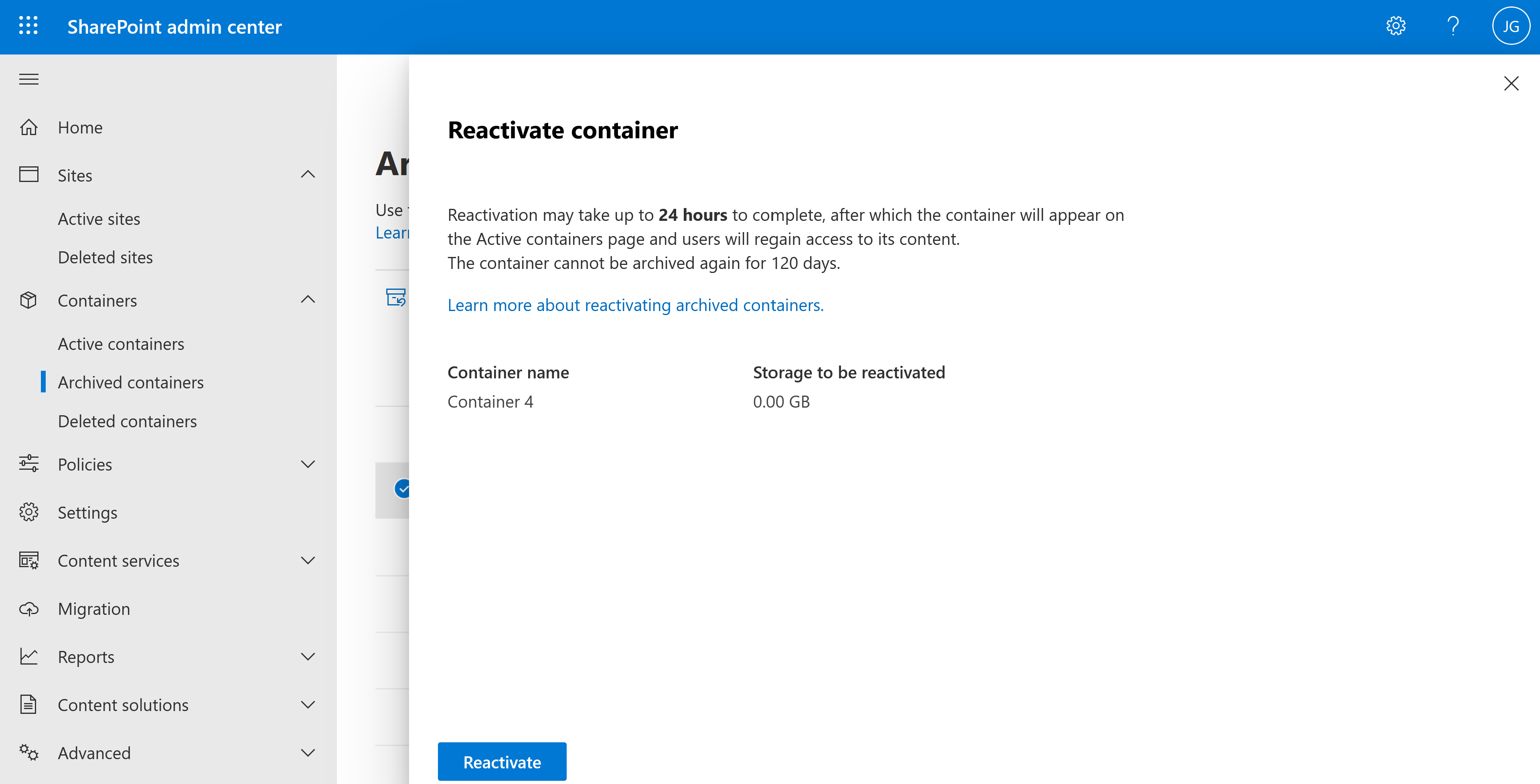The width and height of the screenshot is (1540, 784).
Task: Click the Reports chart icon
Action: [28, 656]
